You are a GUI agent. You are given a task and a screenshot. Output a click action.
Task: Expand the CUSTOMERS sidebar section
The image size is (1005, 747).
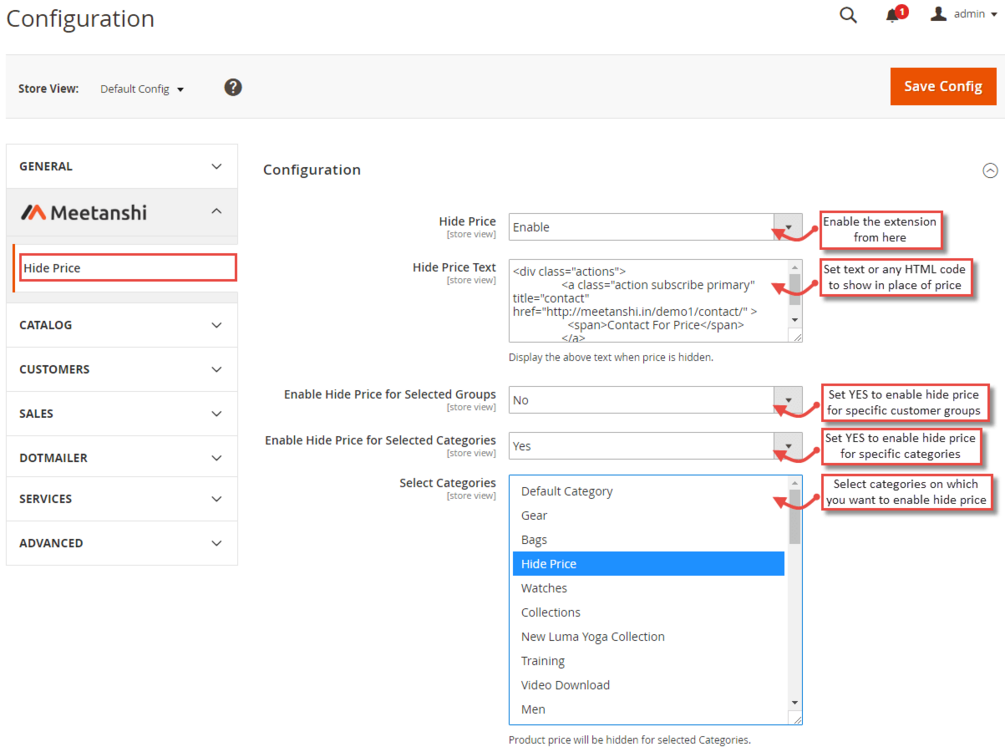(122, 369)
